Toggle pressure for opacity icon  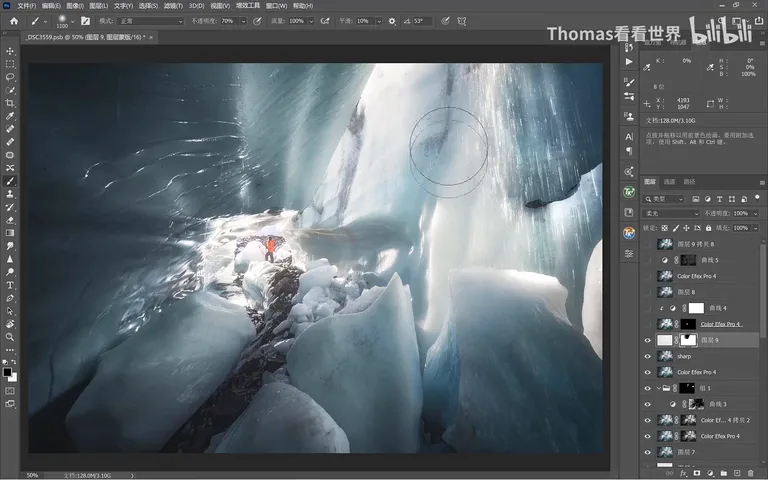pos(258,21)
